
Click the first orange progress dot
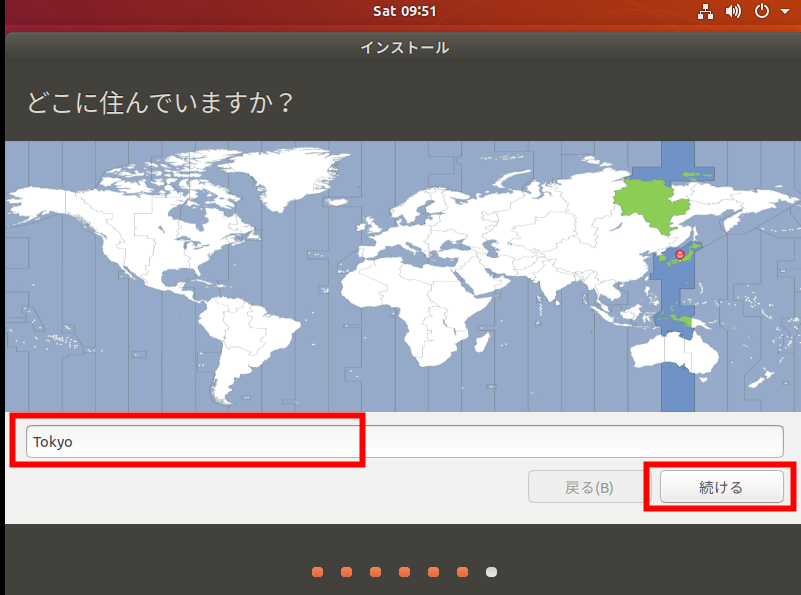(317, 572)
